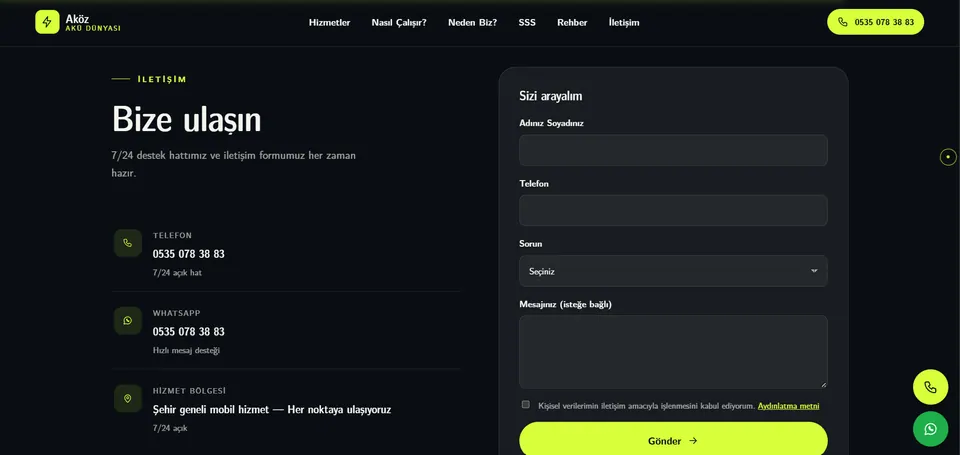Viewport: 960px width, 455px height.
Task: Click the Mesajınız textarea resize handle
Action: [x=823, y=385]
